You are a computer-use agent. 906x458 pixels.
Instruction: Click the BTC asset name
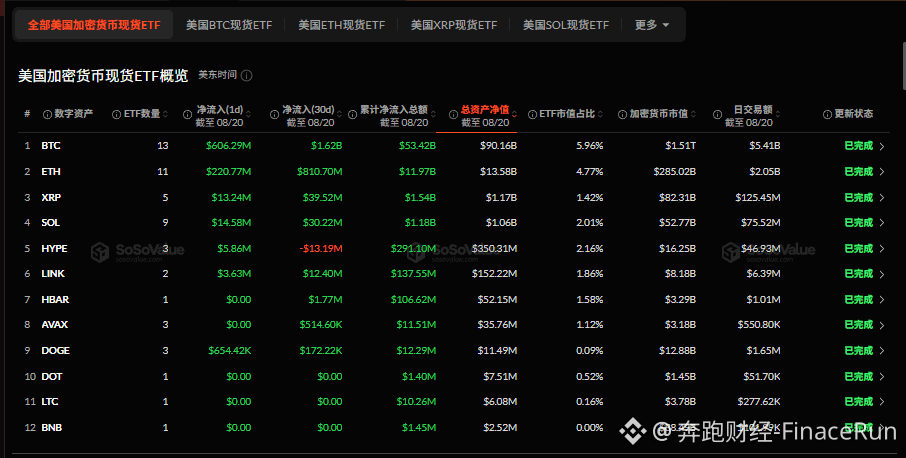pos(51,146)
